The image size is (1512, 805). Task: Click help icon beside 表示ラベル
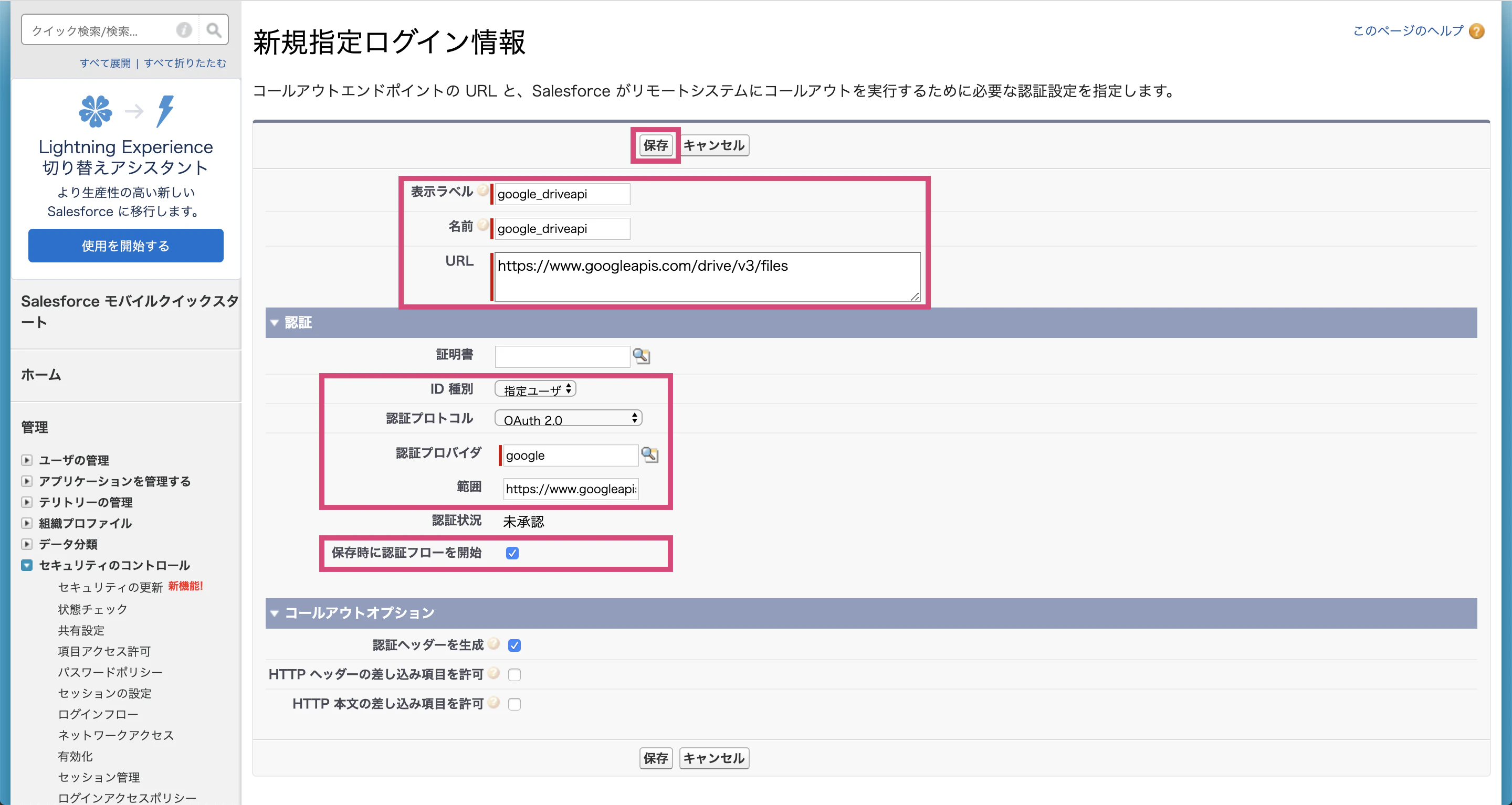[x=482, y=190]
